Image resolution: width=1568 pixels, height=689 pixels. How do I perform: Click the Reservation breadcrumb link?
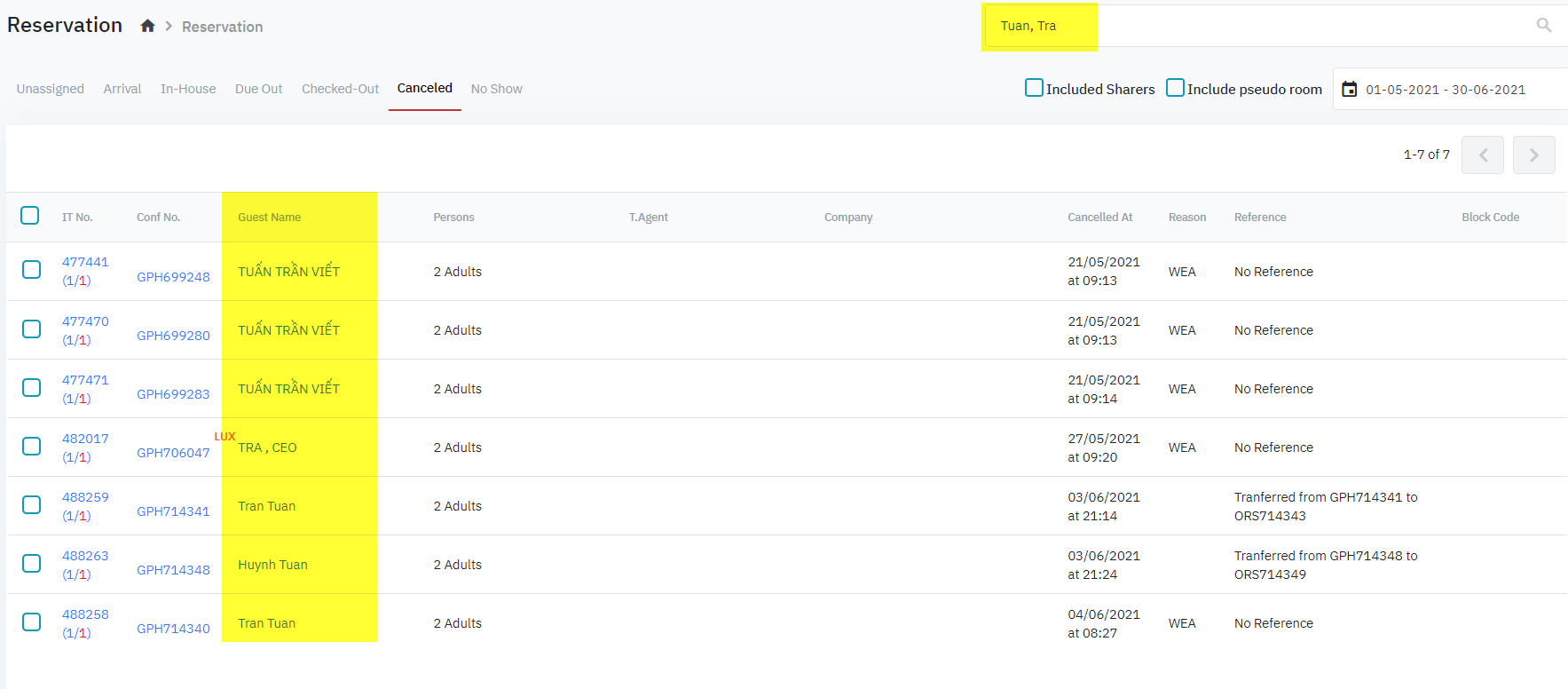[x=222, y=27]
